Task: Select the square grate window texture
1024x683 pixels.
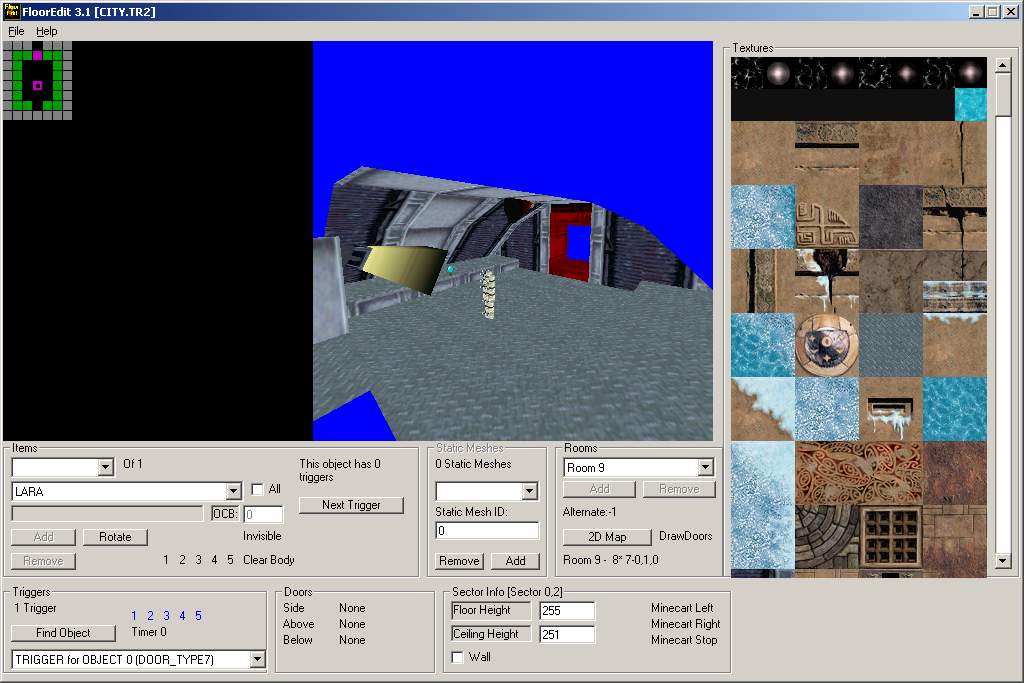Action: point(891,537)
